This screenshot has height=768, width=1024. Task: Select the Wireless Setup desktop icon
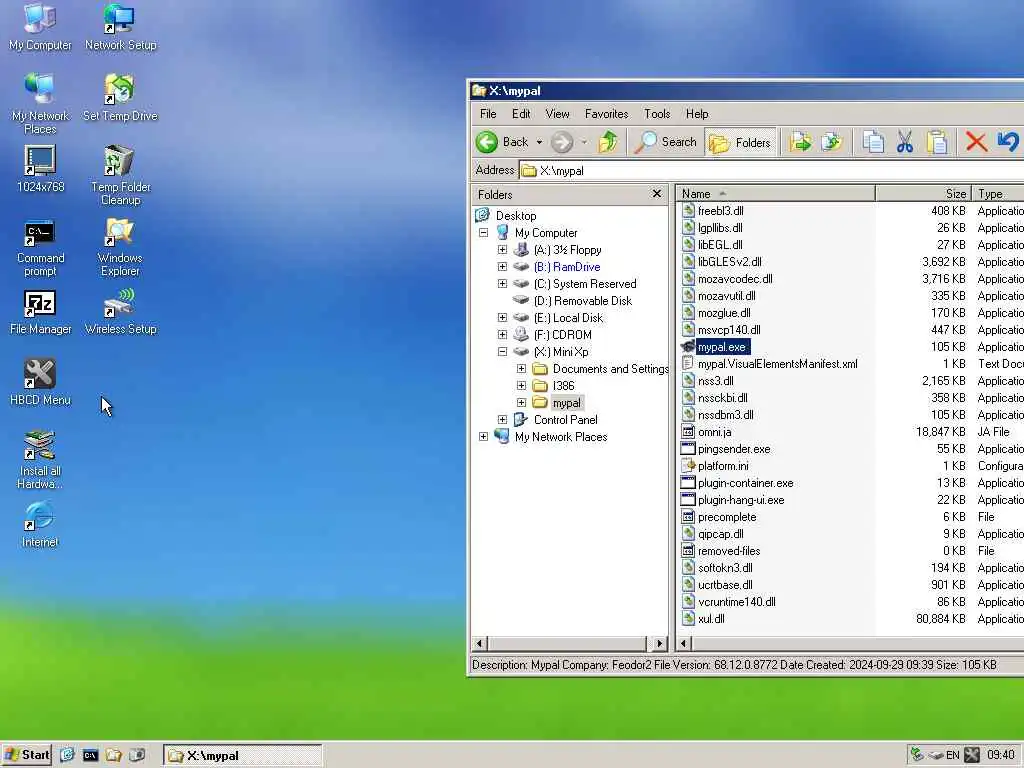click(x=120, y=312)
